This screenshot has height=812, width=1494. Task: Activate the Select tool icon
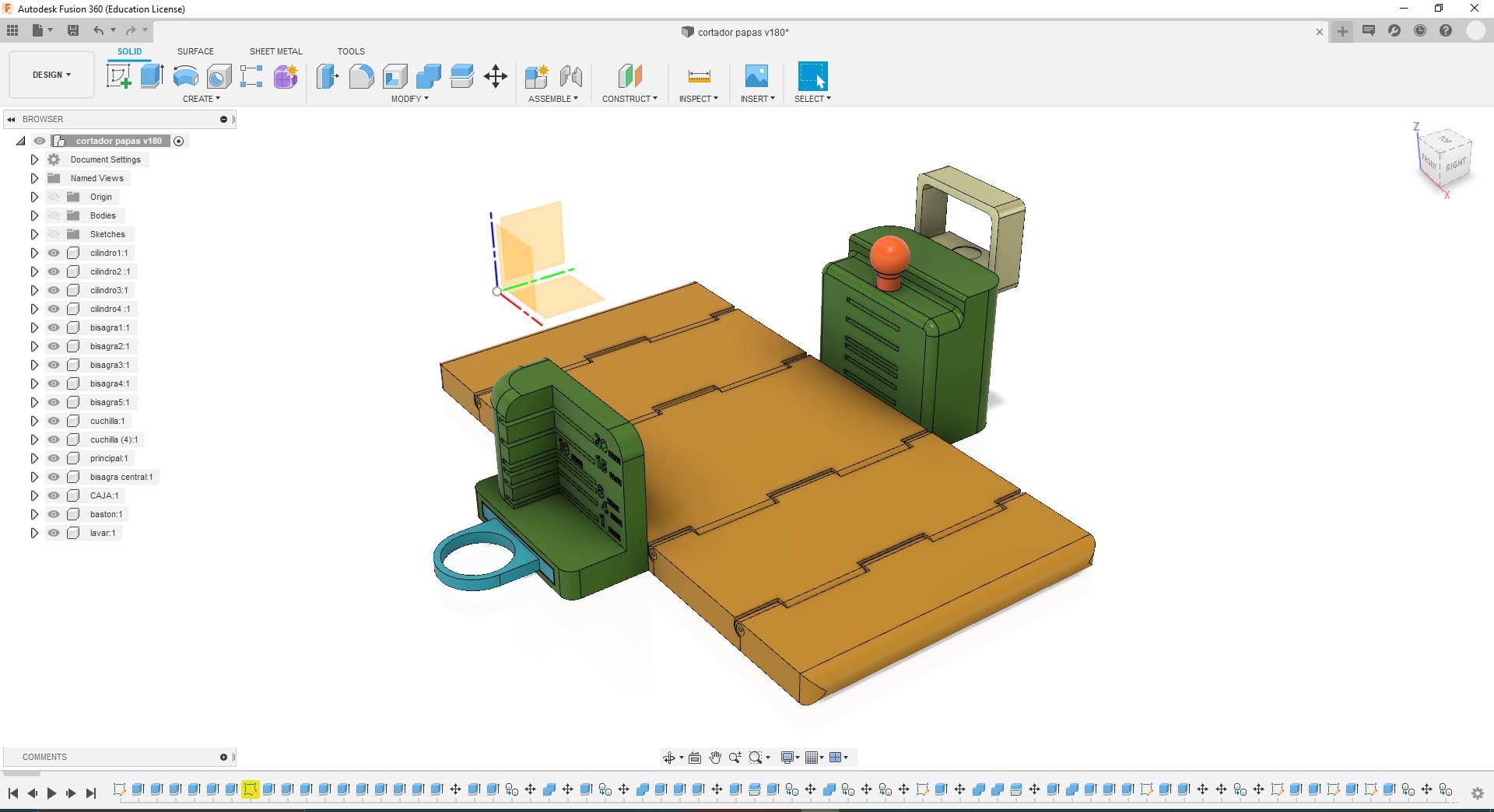click(813, 76)
